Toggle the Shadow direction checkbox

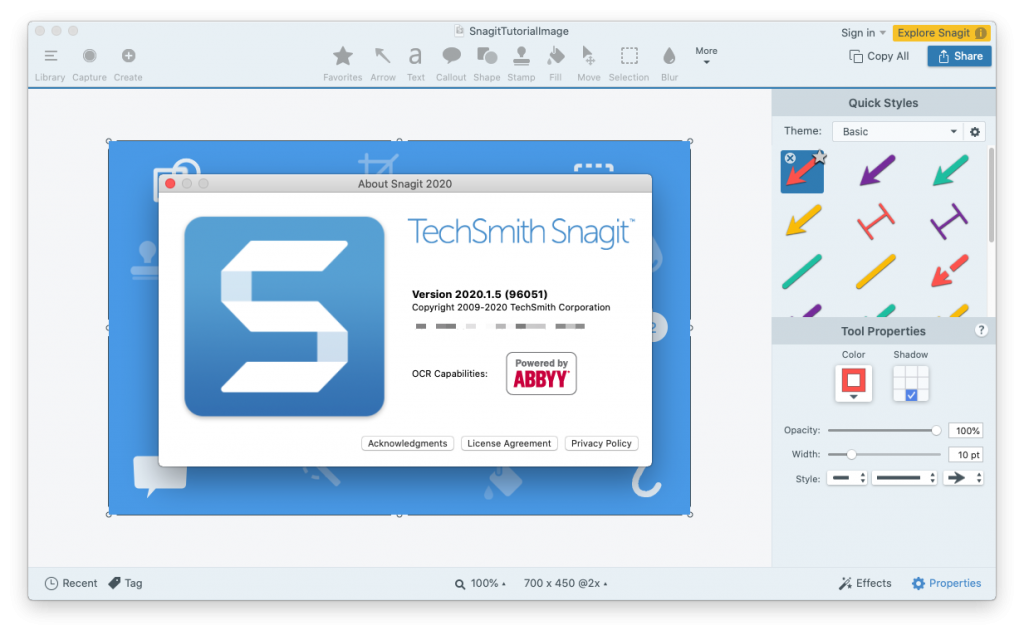click(x=912, y=395)
